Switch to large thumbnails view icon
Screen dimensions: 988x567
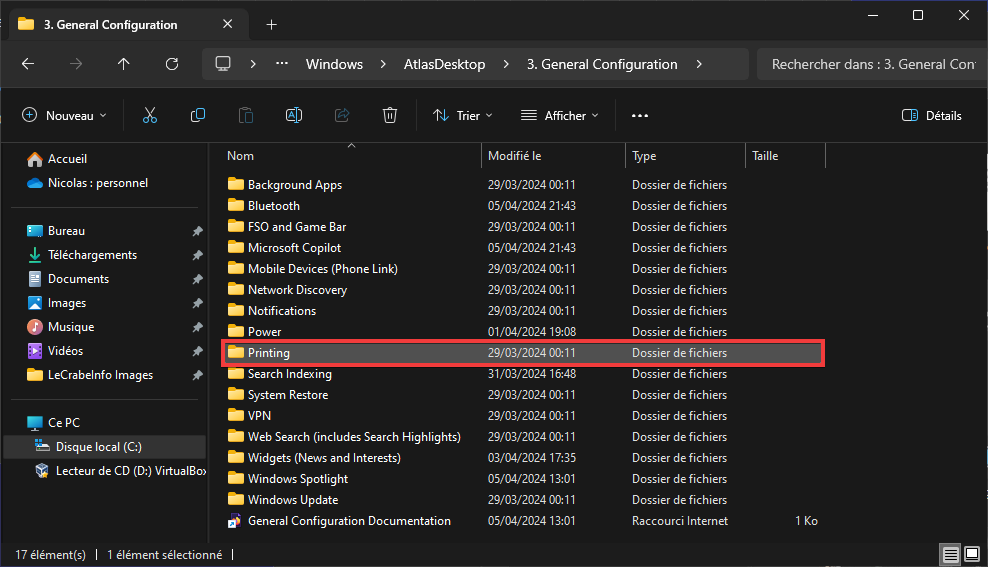(972, 554)
